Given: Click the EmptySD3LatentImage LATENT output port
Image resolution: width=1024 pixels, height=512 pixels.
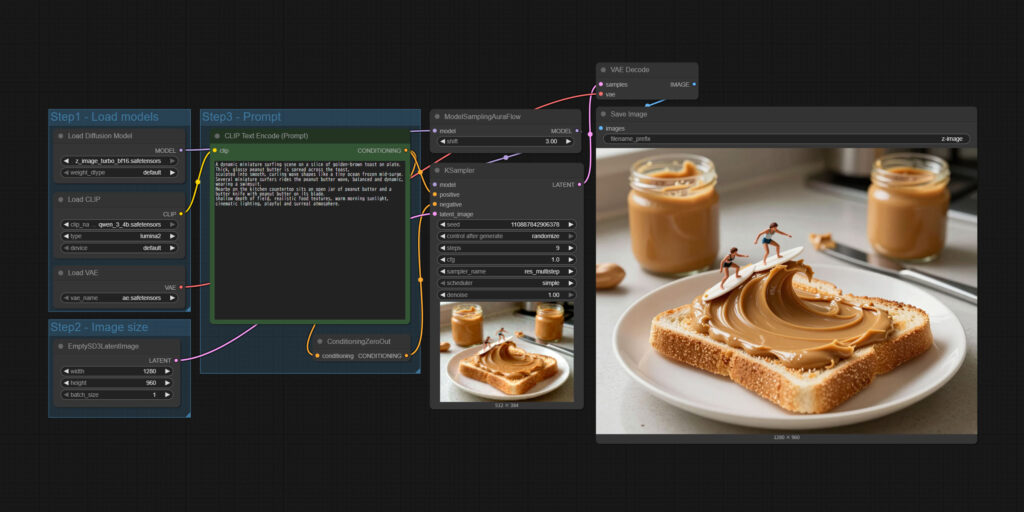Looking at the screenshot, I should coord(176,360).
